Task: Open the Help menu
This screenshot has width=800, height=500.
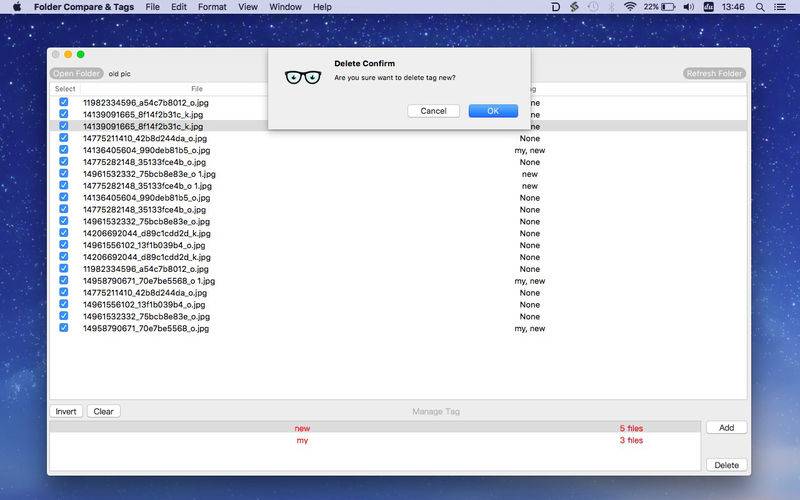Action: point(322,7)
